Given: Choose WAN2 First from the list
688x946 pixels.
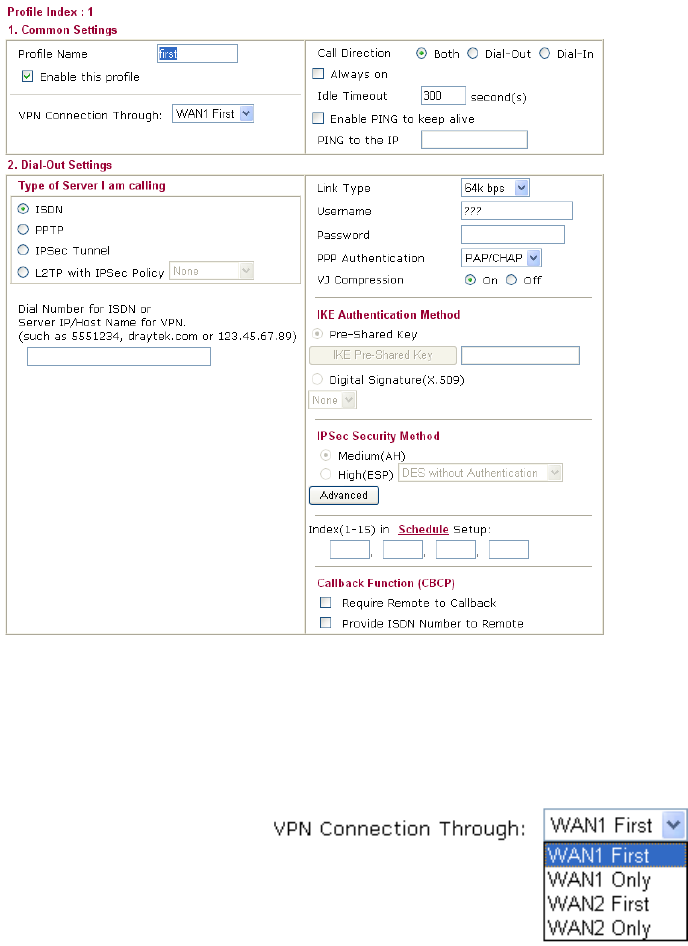Looking at the screenshot, I should tap(615, 903).
